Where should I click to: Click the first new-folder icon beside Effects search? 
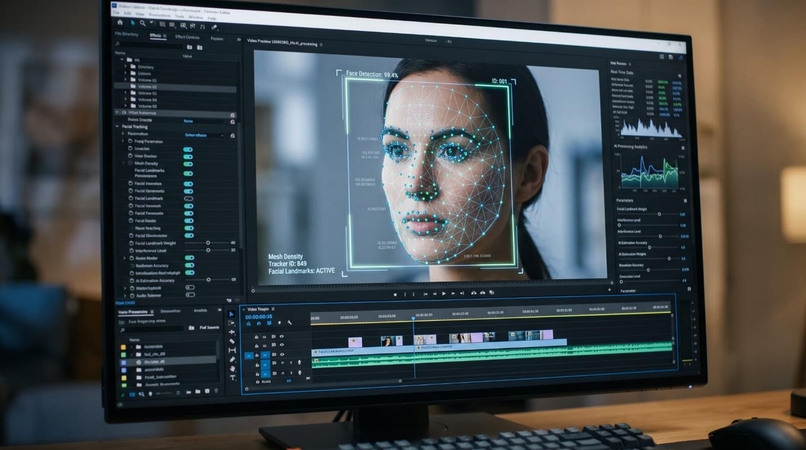[190, 47]
